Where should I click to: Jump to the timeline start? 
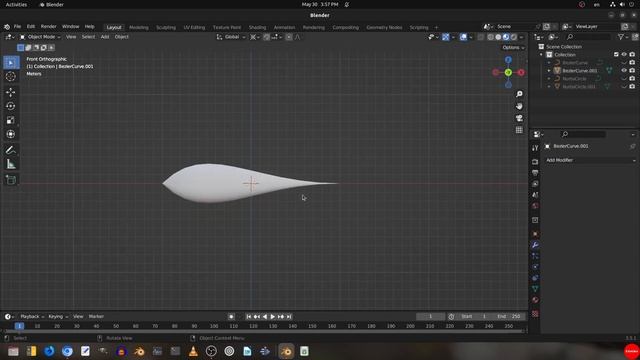coord(249,317)
